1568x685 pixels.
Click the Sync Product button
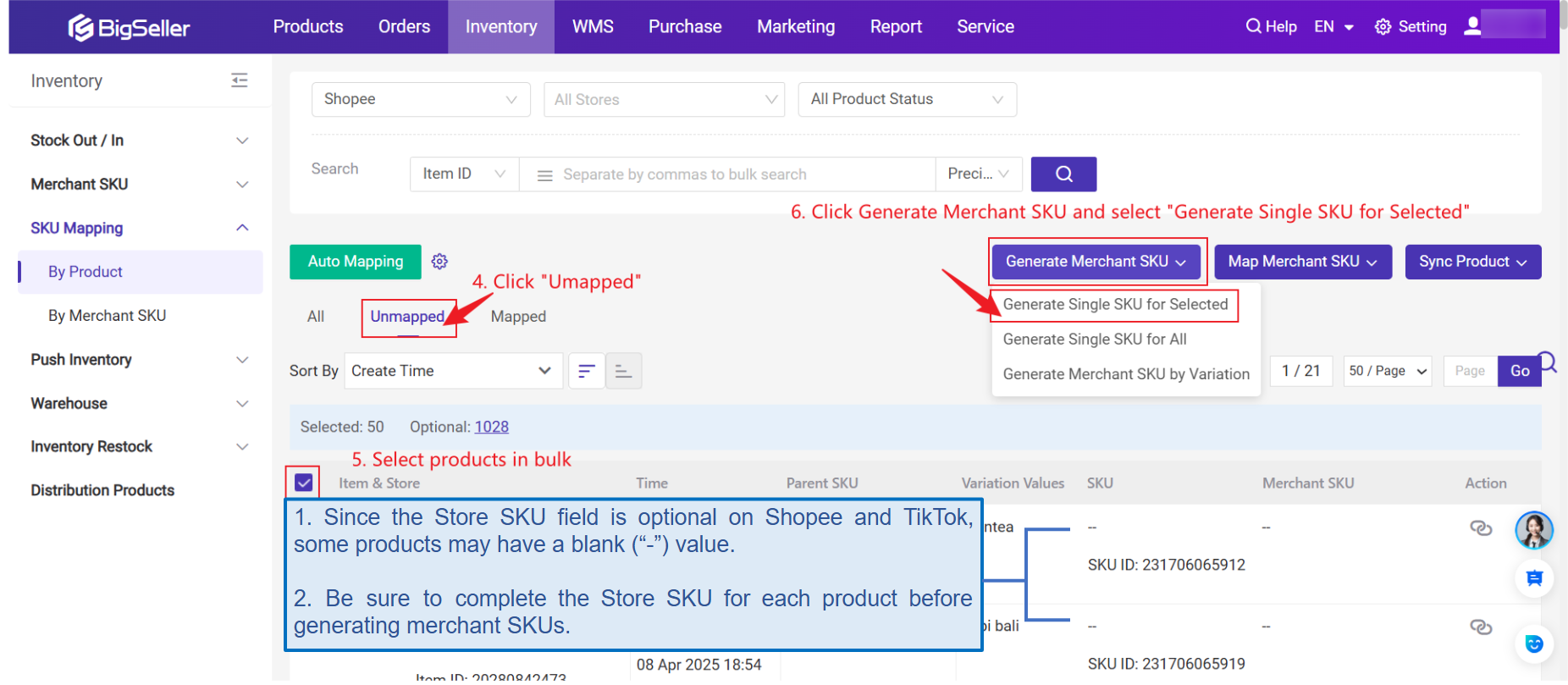tap(1473, 262)
